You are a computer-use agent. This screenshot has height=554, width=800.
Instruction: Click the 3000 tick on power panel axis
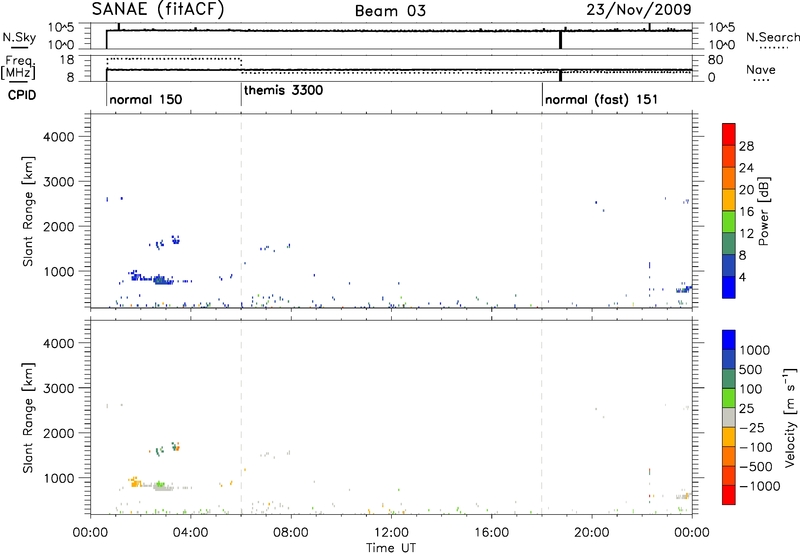58,182
